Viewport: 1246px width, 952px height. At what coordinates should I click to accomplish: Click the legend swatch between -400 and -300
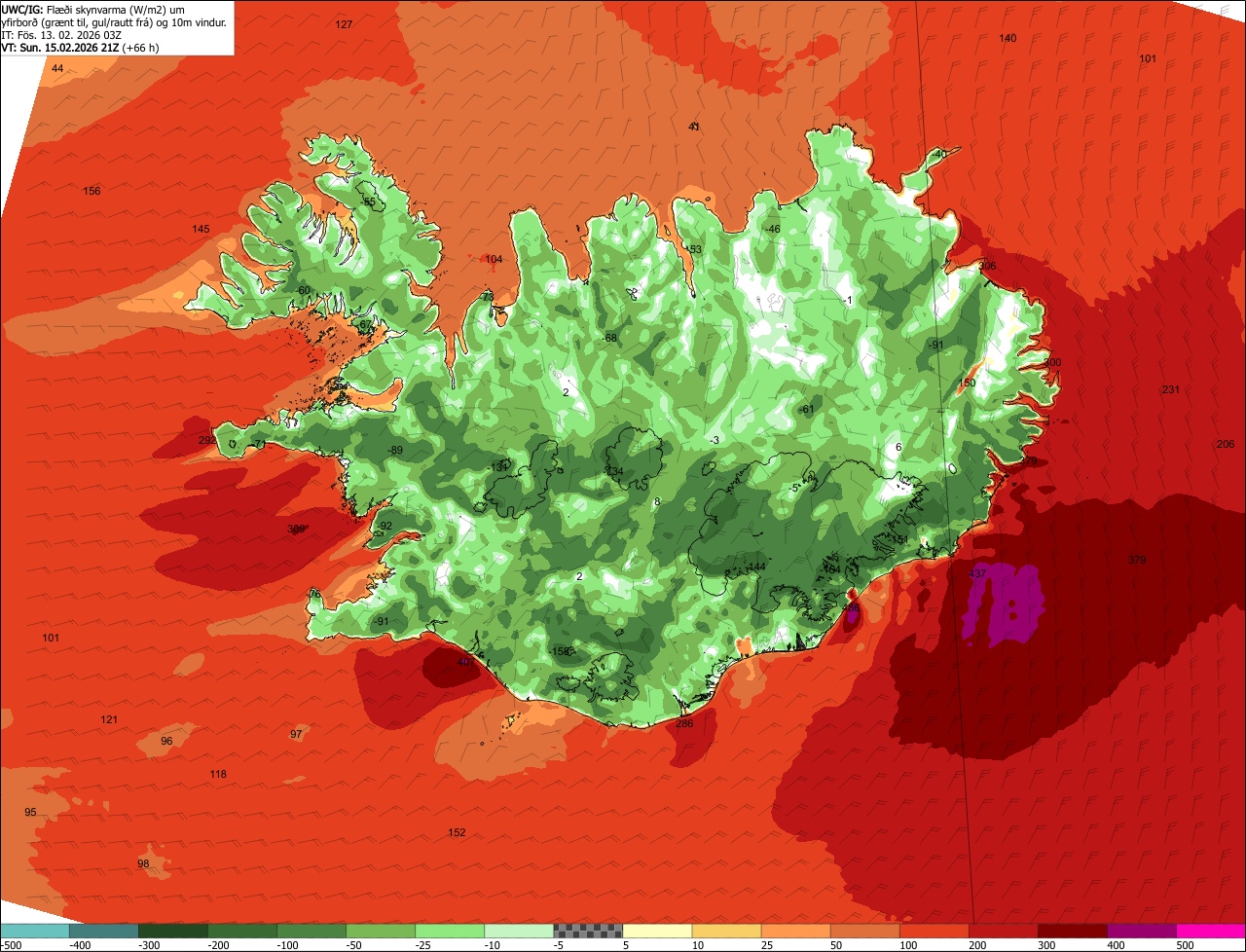[x=104, y=931]
